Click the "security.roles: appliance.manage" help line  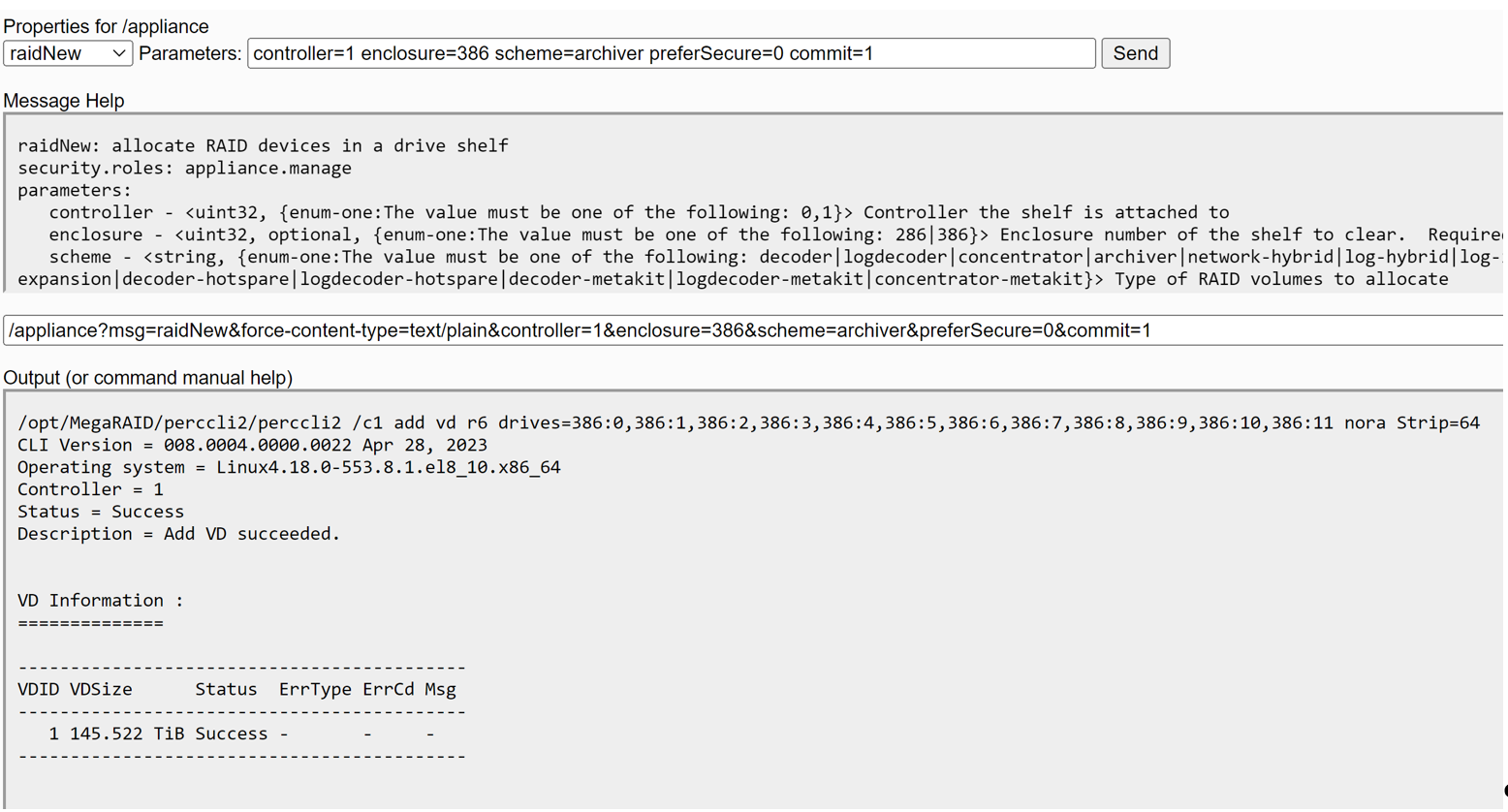[184, 168]
